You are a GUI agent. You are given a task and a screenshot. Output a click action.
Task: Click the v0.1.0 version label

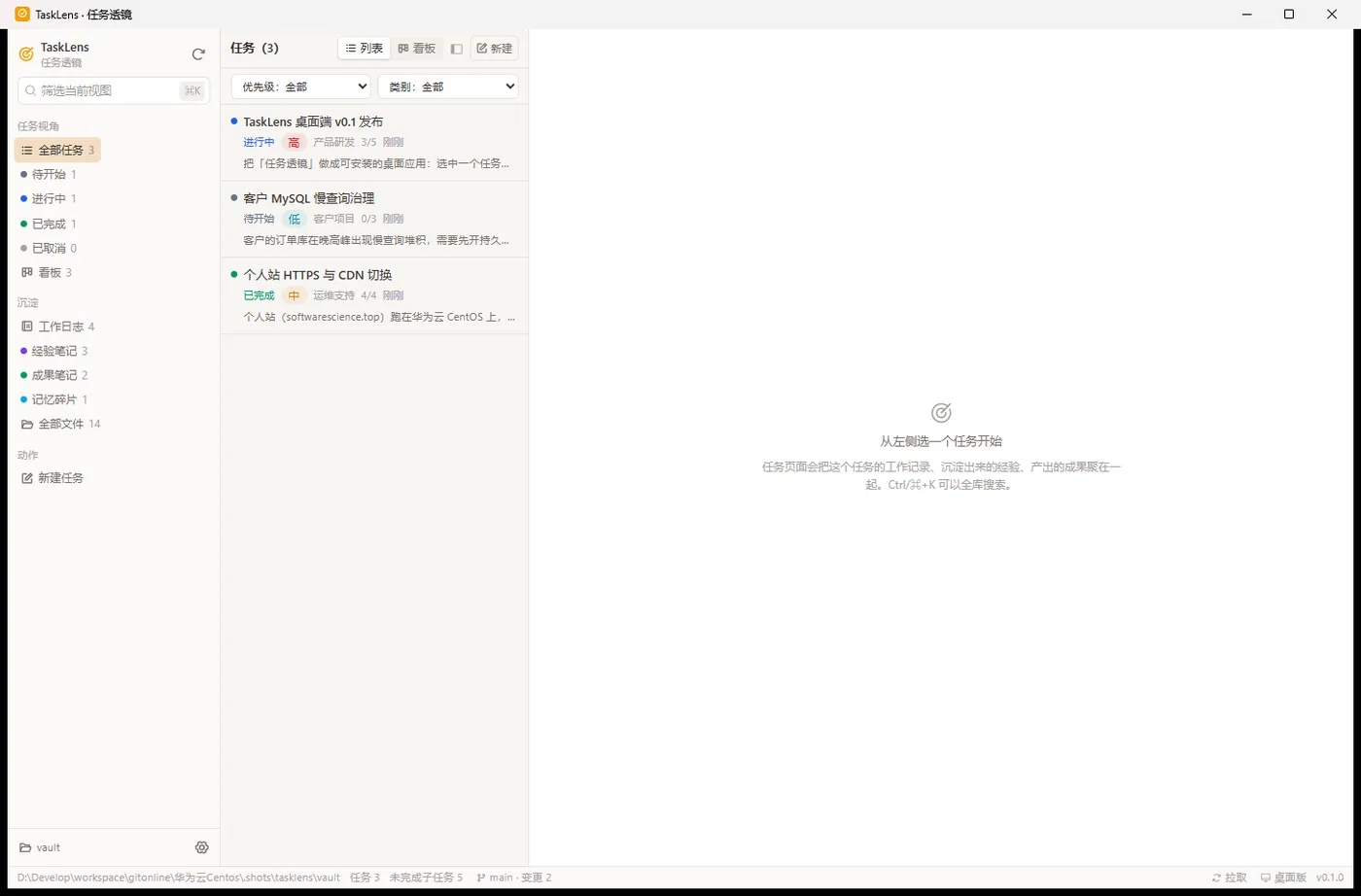point(1330,878)
